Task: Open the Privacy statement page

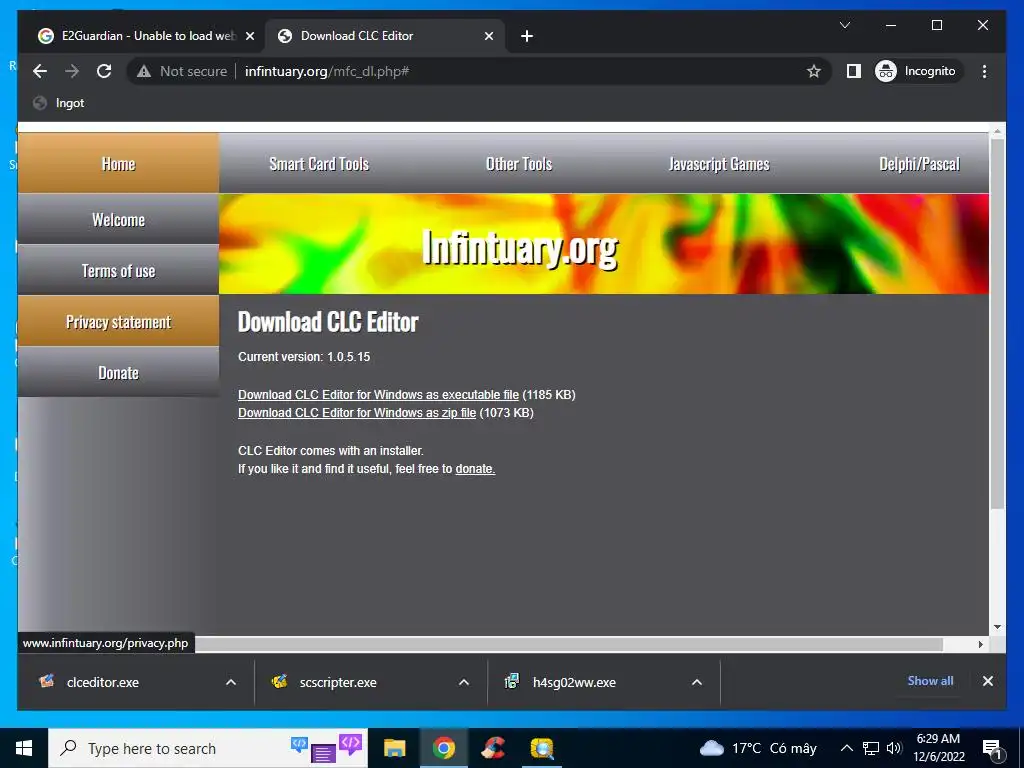Action: tap(118, 321)
